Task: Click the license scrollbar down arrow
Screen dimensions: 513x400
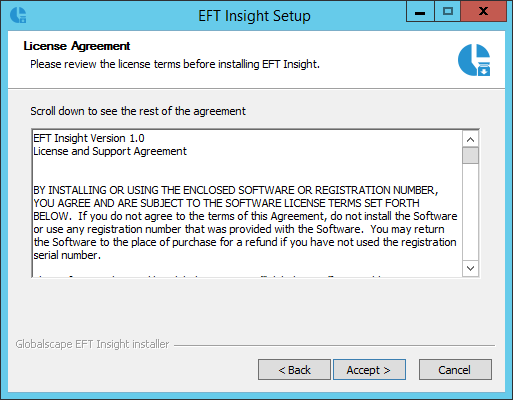Action: click(x=470, y=268)
